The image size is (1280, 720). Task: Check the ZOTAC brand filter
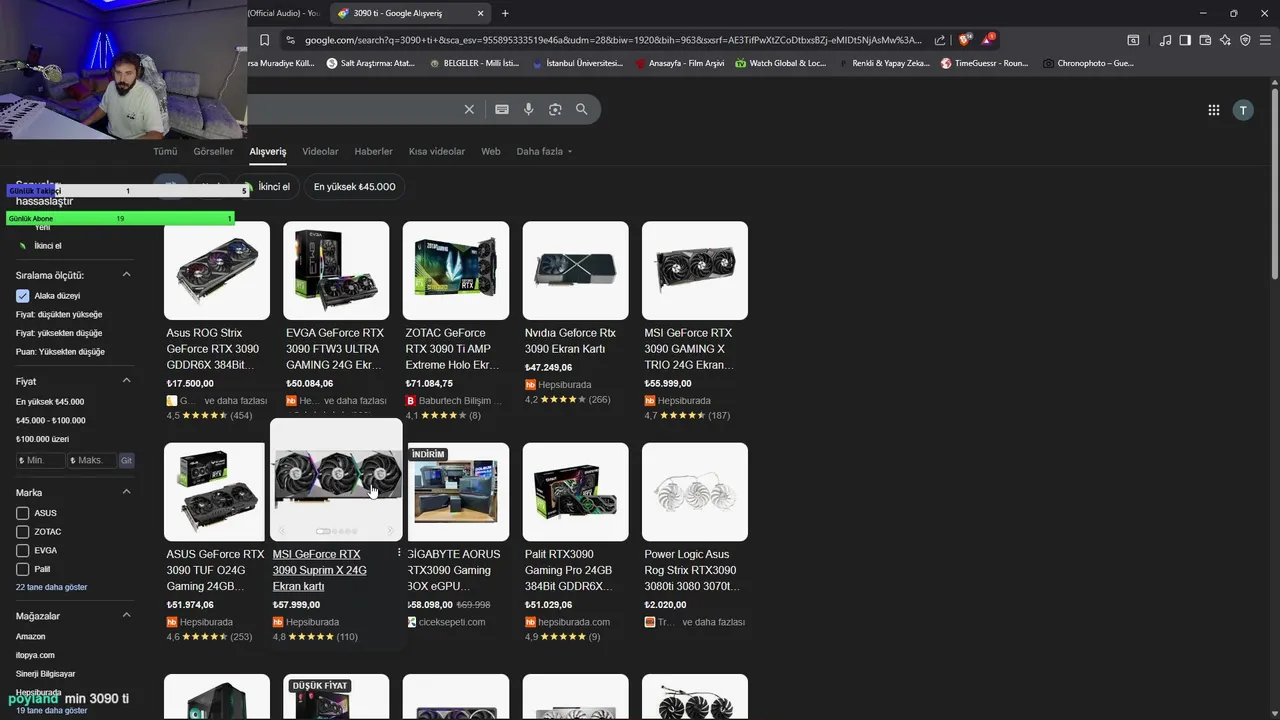click(x=22, y=532)
